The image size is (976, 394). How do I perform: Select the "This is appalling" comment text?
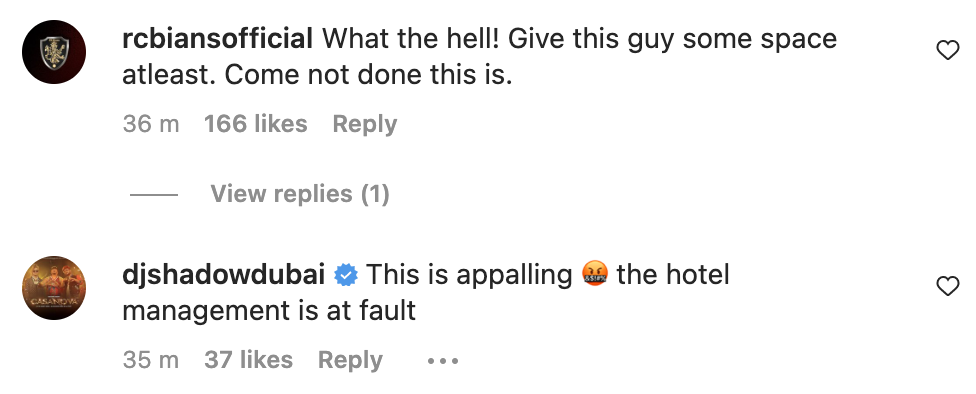469,275
